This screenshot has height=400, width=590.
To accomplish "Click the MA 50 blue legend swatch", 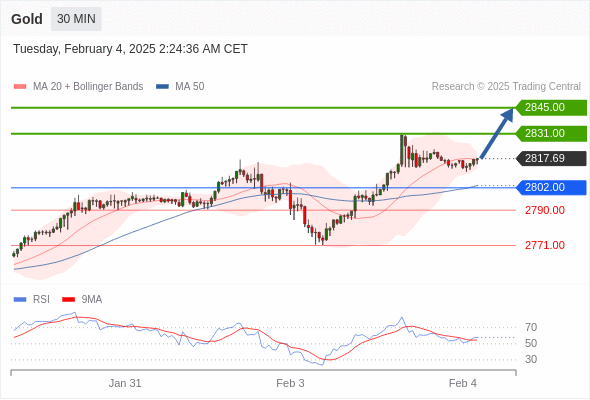I will [x=162, y=87].
